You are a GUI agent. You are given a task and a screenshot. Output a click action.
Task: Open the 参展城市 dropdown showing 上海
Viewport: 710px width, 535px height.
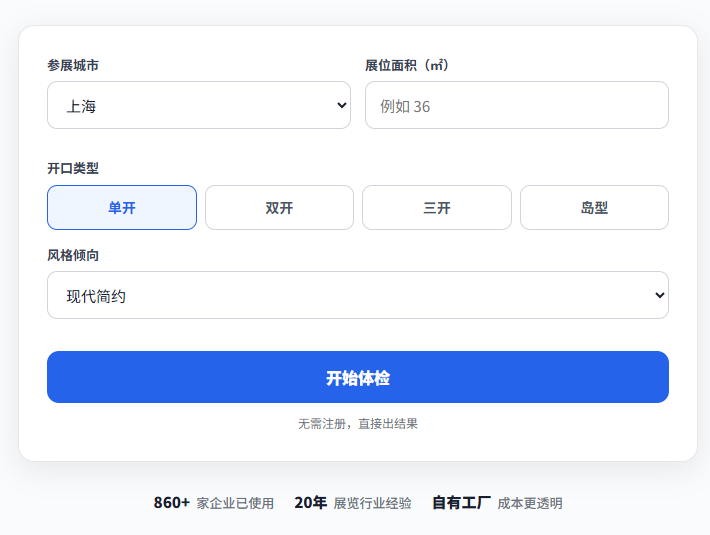click(198, 105)
